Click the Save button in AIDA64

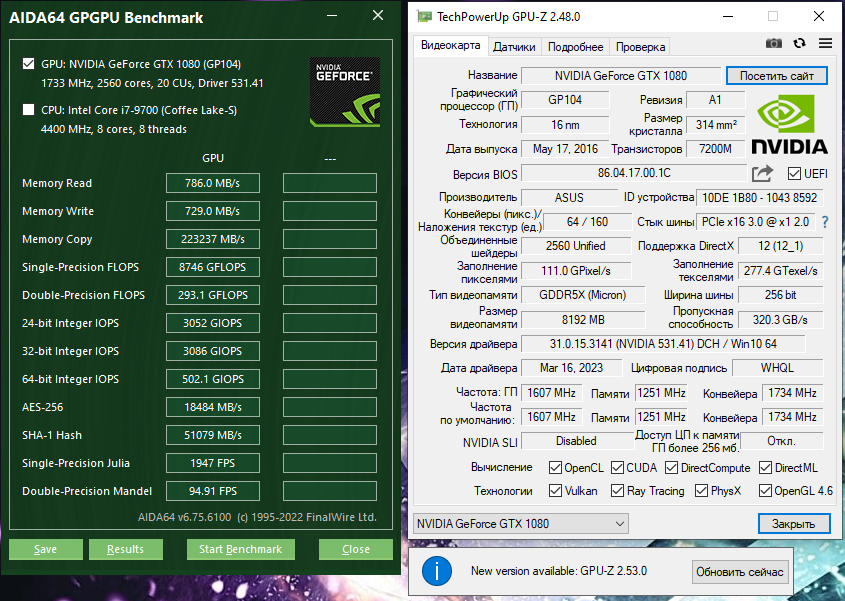pyautogui.click(x=46, y=549)
